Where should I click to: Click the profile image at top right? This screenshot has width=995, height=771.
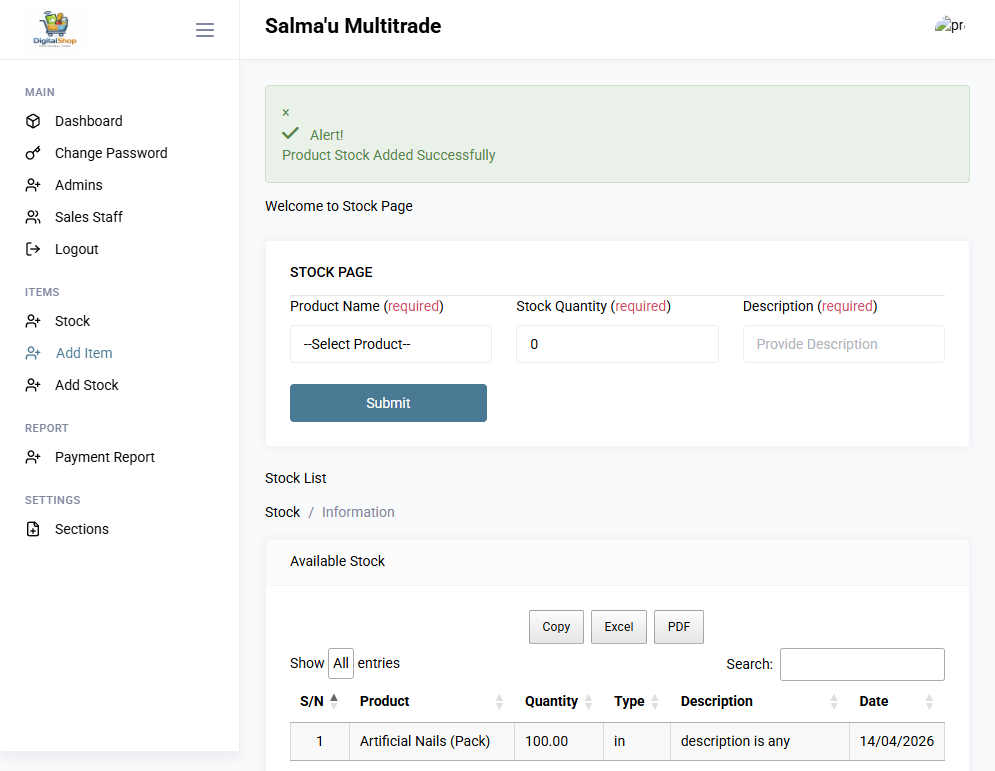(950, 25)
